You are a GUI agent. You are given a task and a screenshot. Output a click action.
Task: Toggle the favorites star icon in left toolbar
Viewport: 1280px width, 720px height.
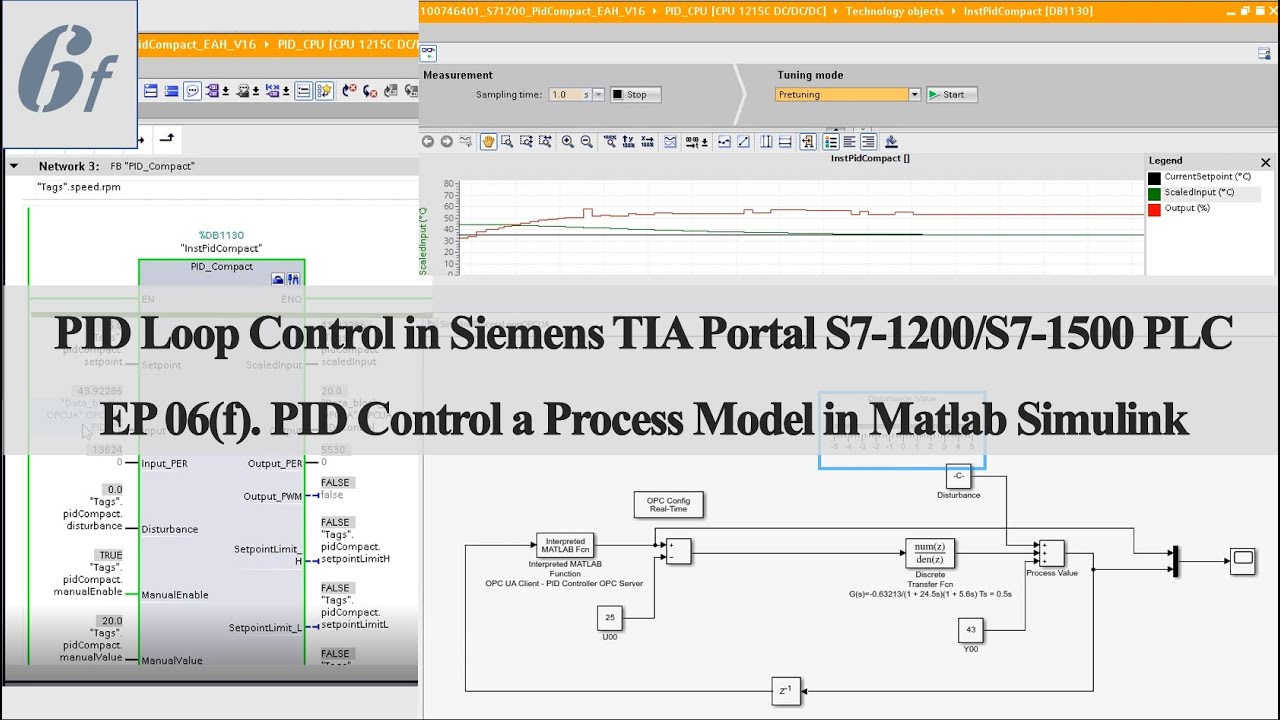[x=324, y=91]
